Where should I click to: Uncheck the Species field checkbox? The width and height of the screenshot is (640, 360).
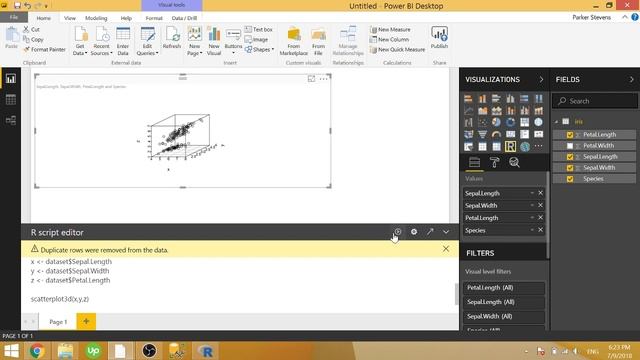click(x=570, y=179)
